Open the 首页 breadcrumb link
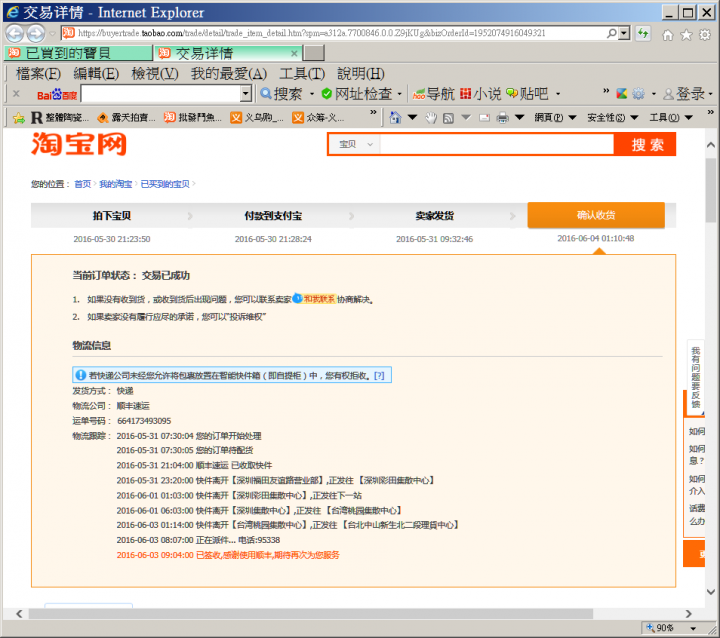 (83, 184)
